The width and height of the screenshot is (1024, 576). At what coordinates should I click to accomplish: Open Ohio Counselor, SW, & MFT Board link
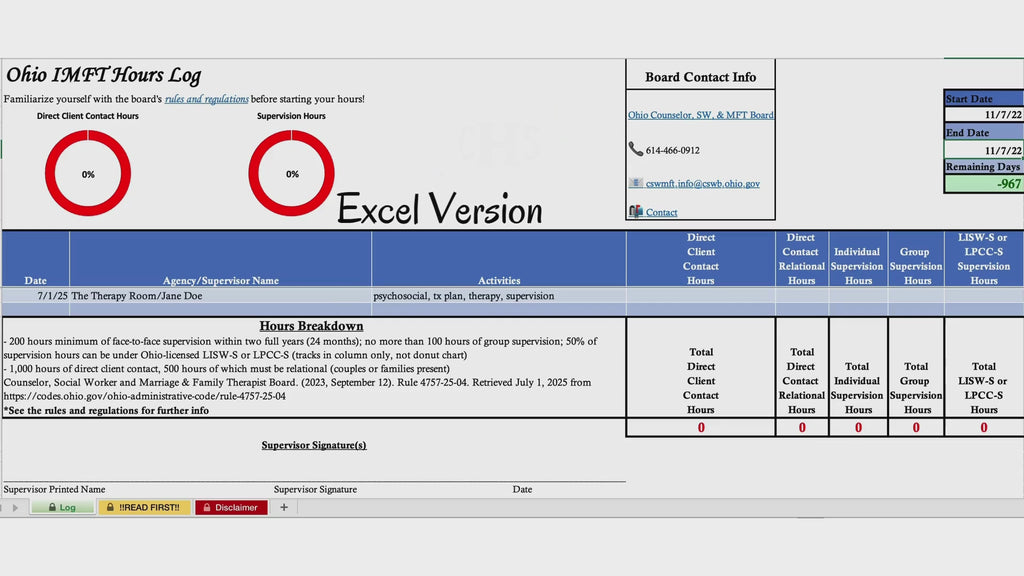click(x=701, y=115)
